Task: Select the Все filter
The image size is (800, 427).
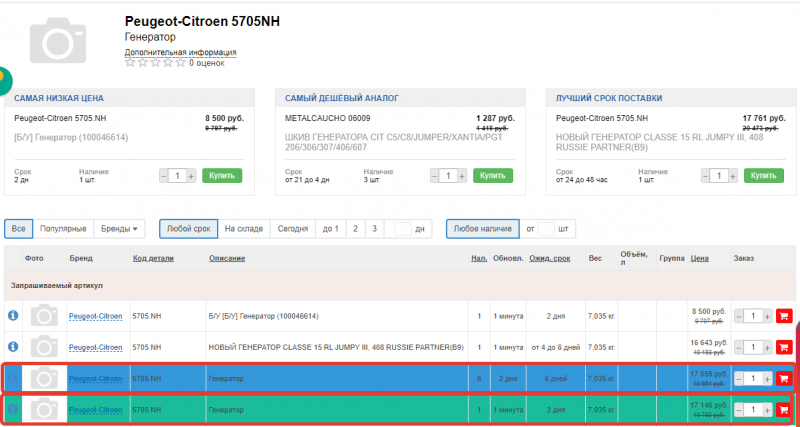Action: pos(18,229)
